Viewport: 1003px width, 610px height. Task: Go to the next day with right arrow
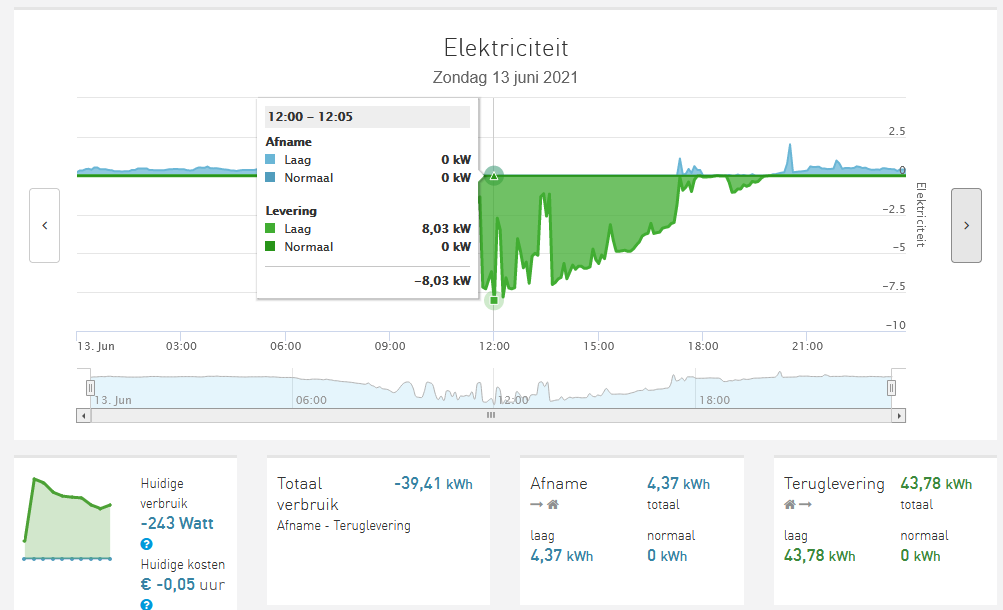(966, 225)
